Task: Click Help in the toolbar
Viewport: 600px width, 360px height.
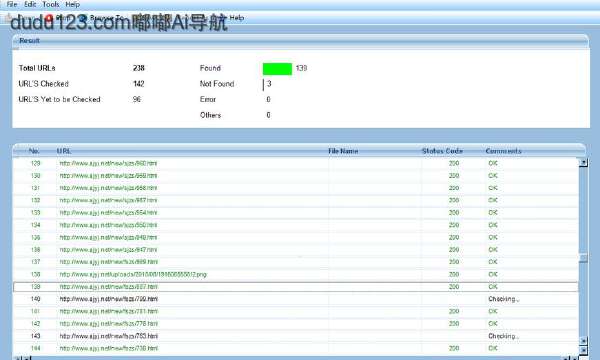Action: 237,18
